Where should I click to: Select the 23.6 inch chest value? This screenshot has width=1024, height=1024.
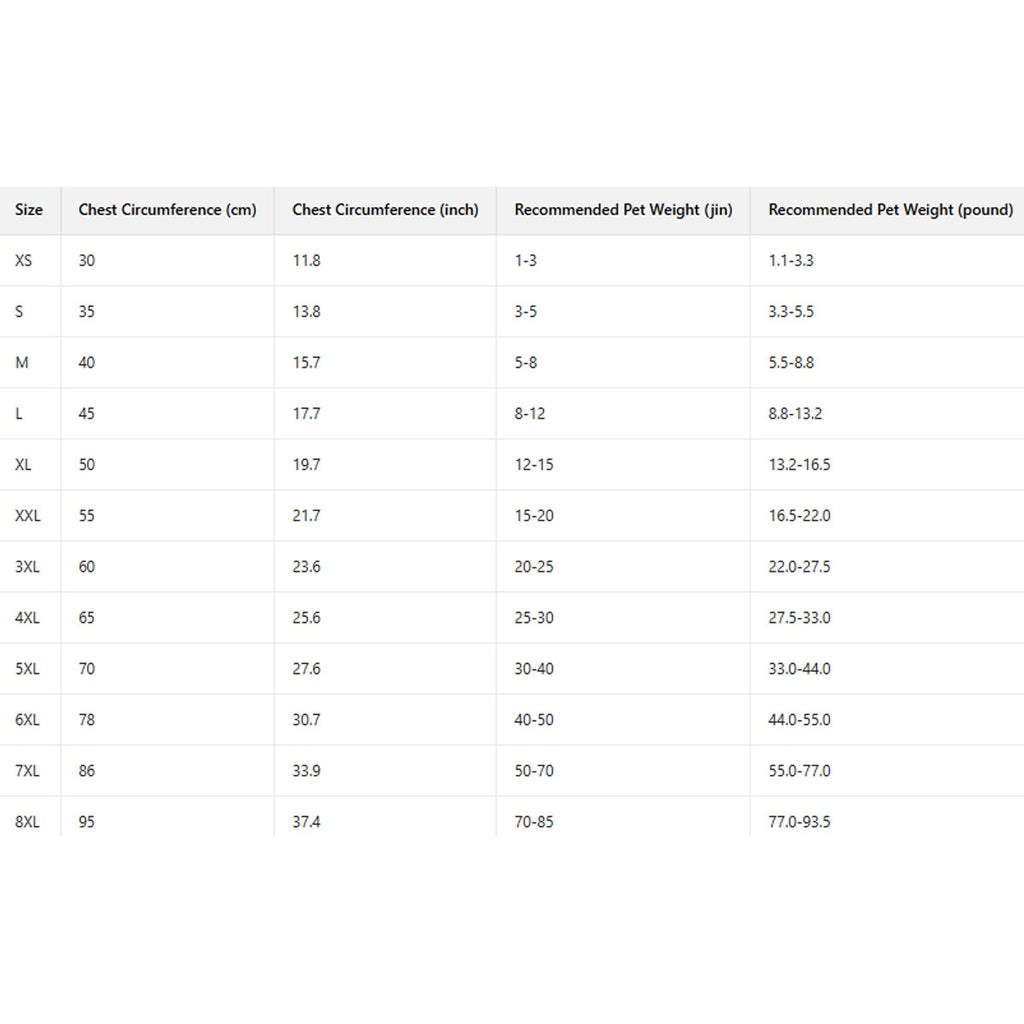(x=306, y=567)
